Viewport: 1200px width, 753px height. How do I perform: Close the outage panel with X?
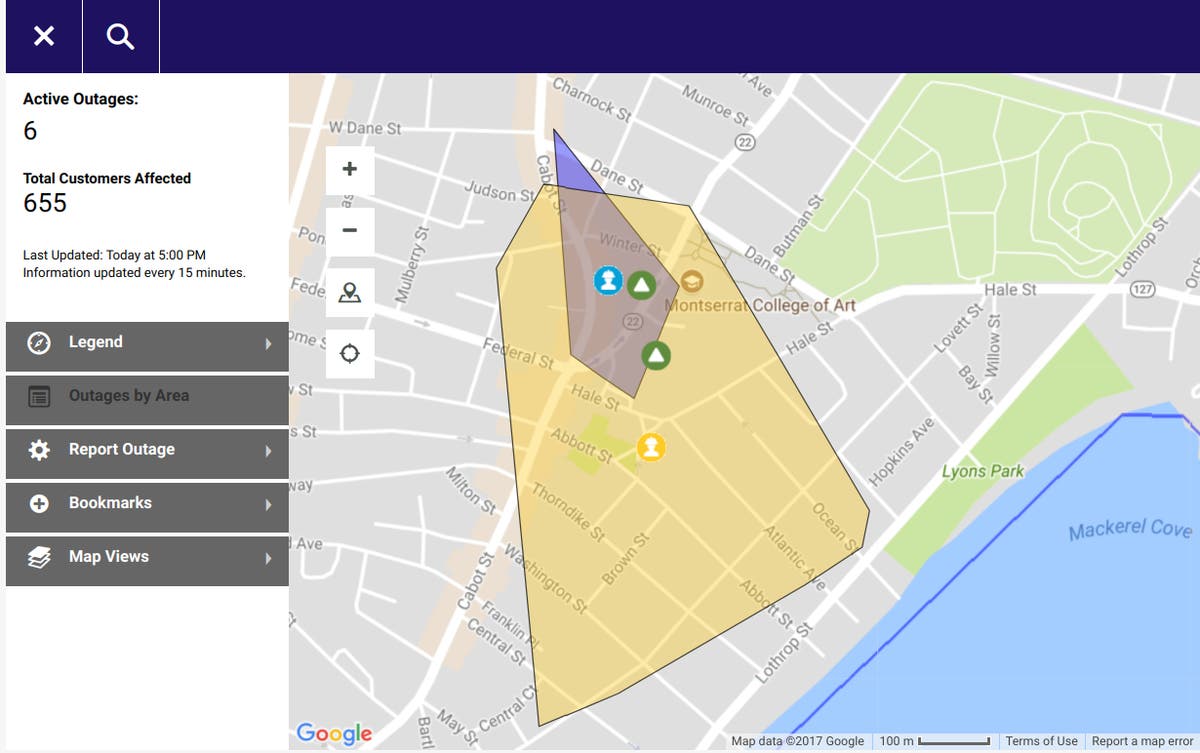(x=44, y=37)
